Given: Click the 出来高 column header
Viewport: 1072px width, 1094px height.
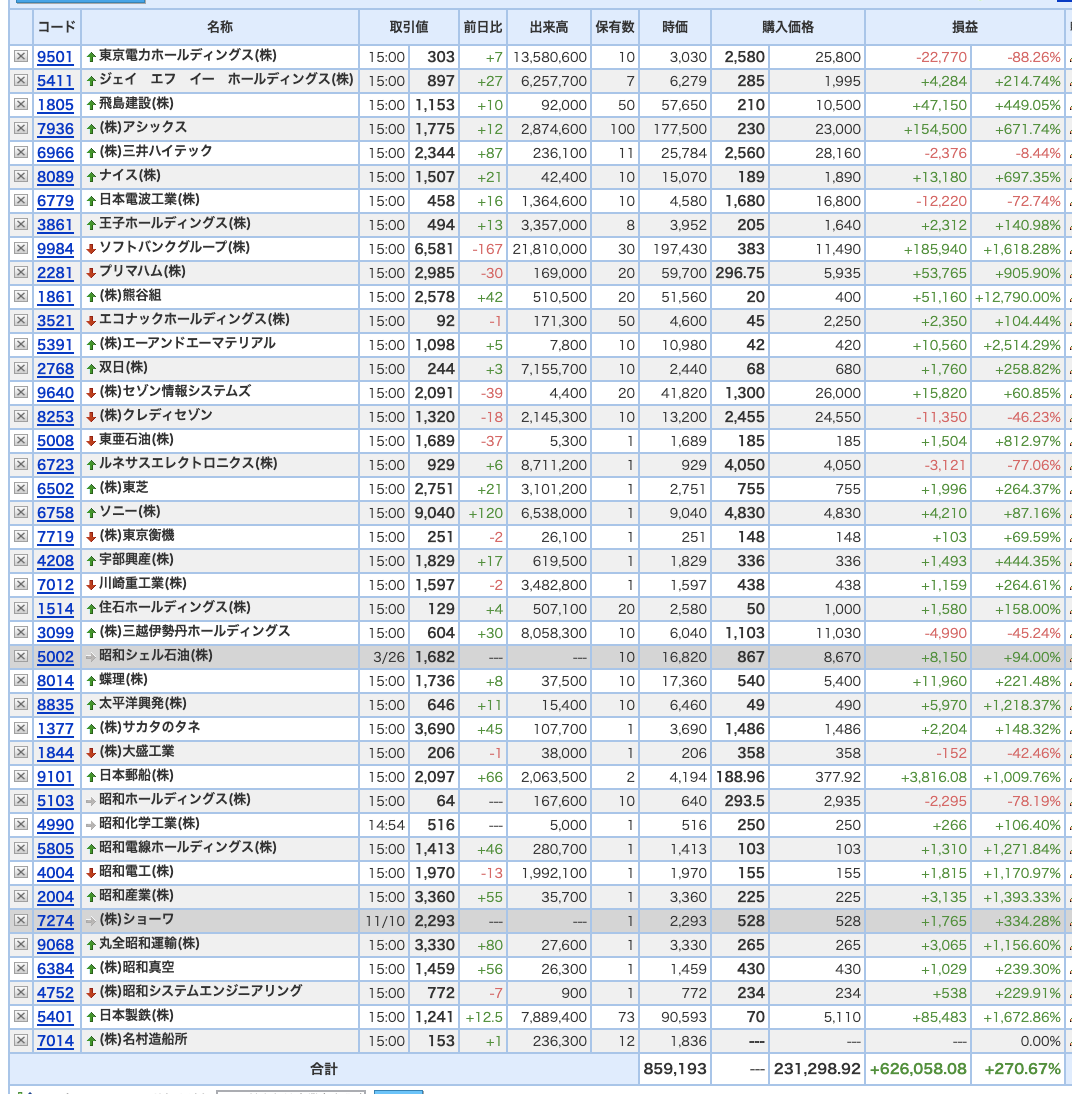Looking at the screenshot, I should (x=549, y=27).
